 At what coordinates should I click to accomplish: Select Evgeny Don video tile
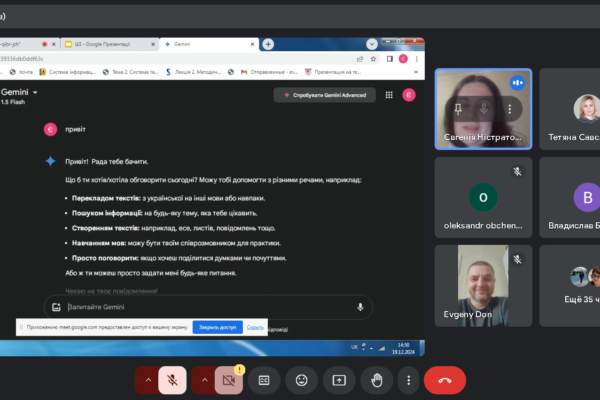(483, 286)
